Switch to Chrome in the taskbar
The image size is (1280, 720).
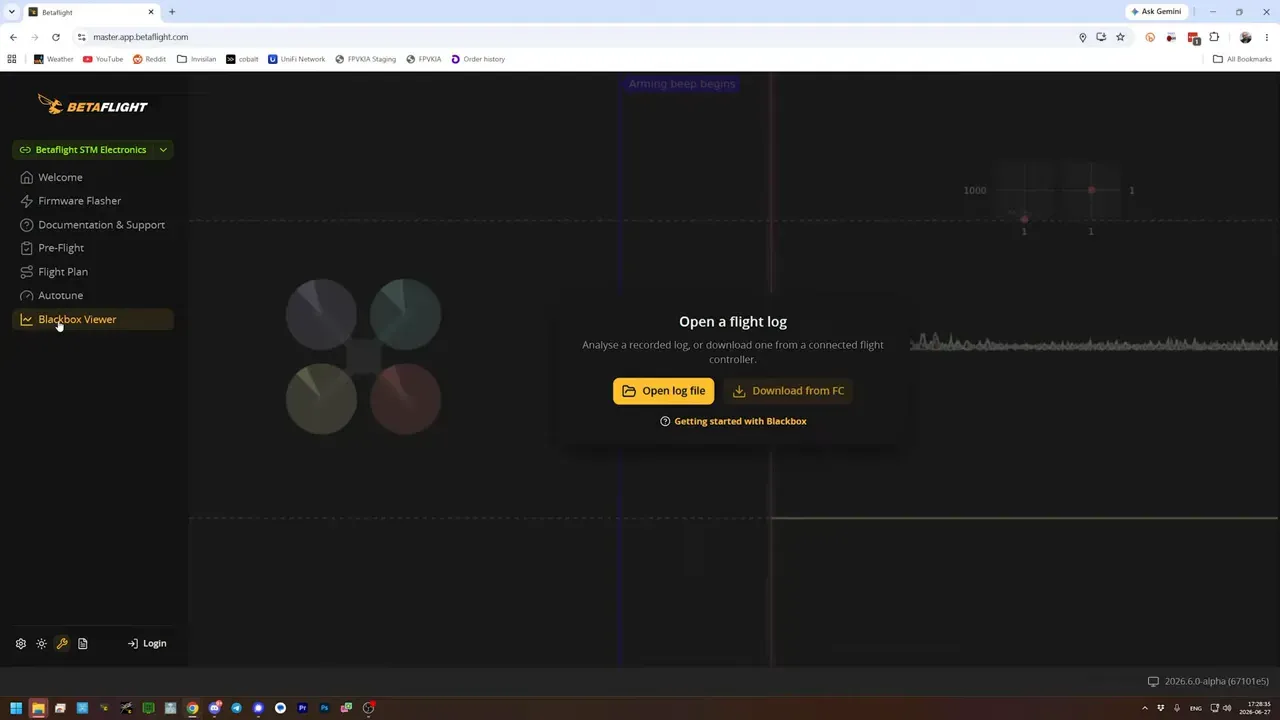[192, 708]
